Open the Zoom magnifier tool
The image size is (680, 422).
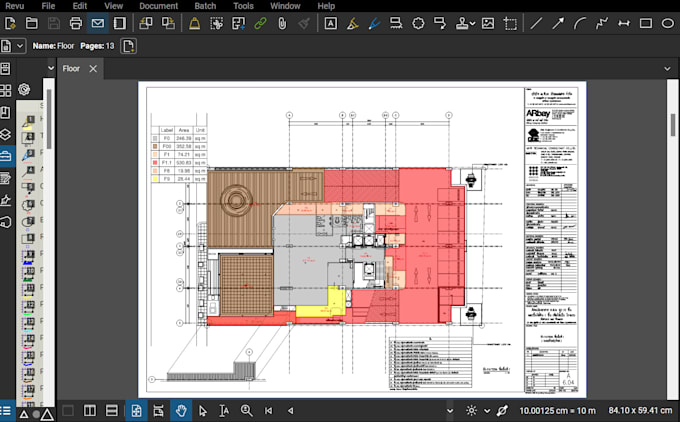(x=246, y=410)
